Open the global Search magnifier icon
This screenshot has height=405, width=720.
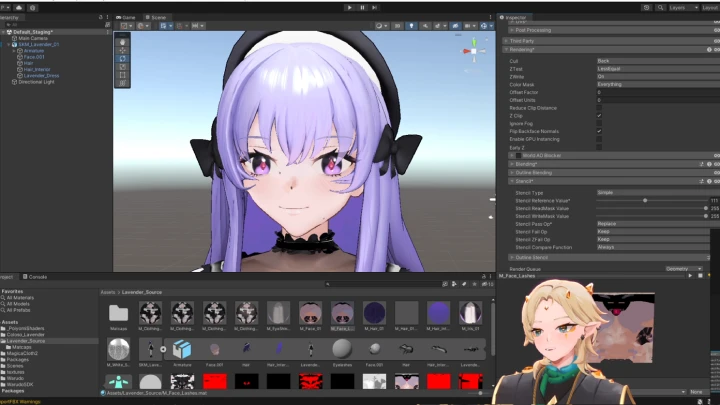(x=660, y=7)
